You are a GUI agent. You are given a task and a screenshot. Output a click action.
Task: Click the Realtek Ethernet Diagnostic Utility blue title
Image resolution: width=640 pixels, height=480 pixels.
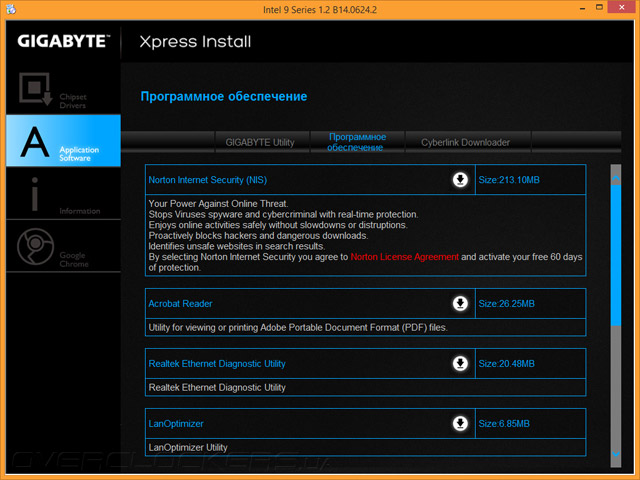click(217, 364)
